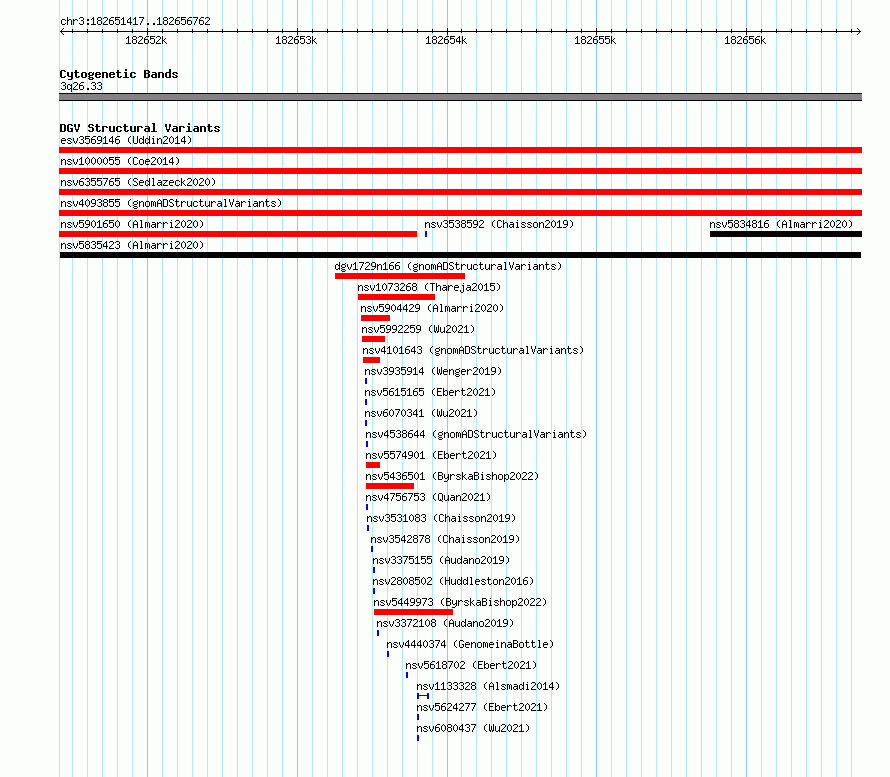Click the 182656k ruler position
890x777 pixels.
[x=745, y=40]
